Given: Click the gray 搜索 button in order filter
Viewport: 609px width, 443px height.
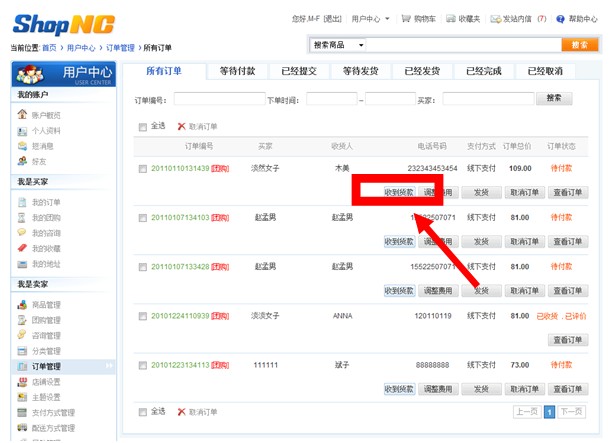Looking at the screenshot, I should tap(554, 98).
